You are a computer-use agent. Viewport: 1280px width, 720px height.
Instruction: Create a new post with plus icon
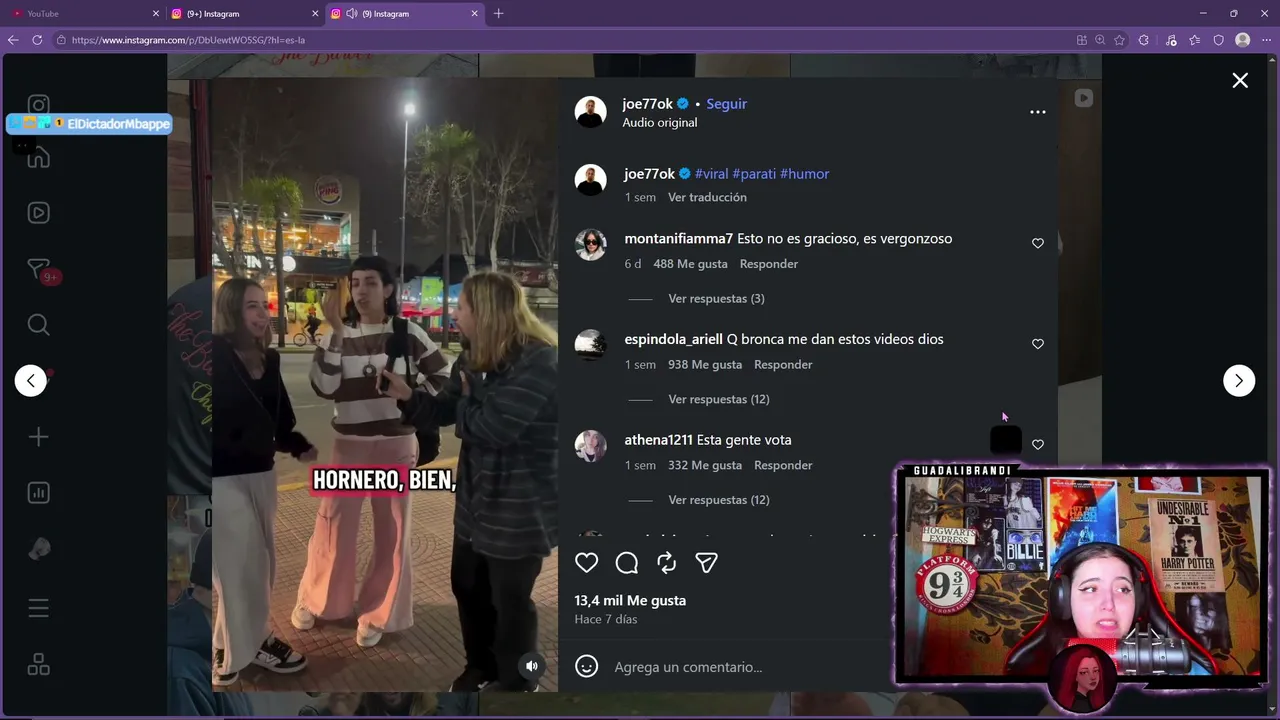coord(39,437)
